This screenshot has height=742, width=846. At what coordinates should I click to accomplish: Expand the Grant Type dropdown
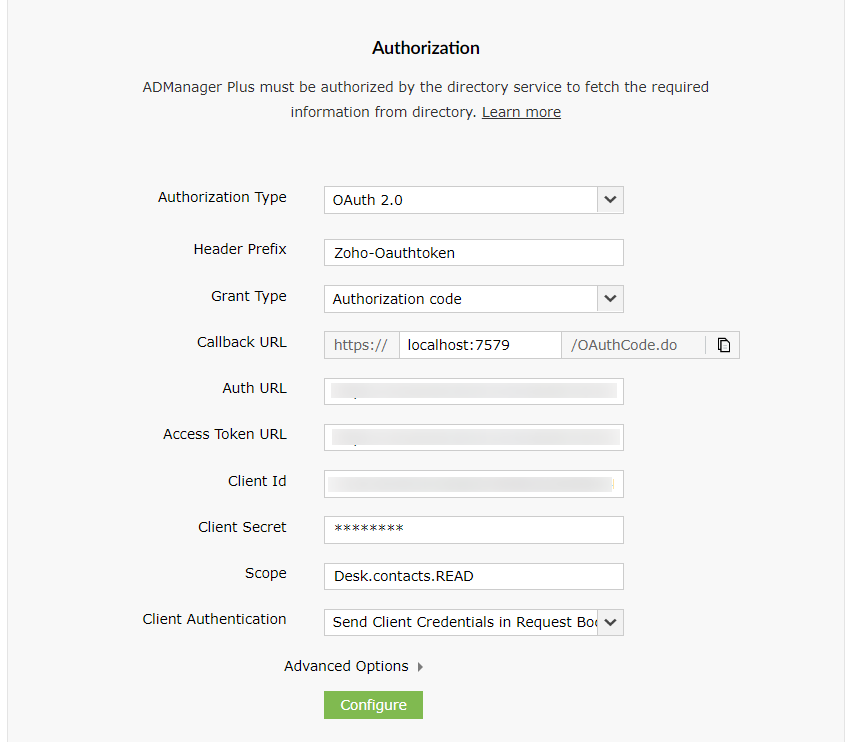tap(473, 298)
